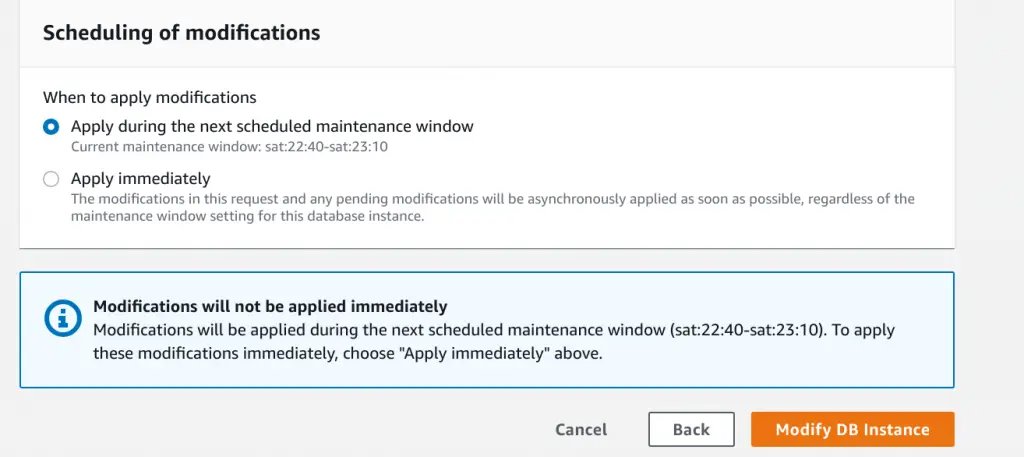Viewport: 1024px width, 457px height.
Task: Click the Modify DB Instance button
Action: pos(852,430)
